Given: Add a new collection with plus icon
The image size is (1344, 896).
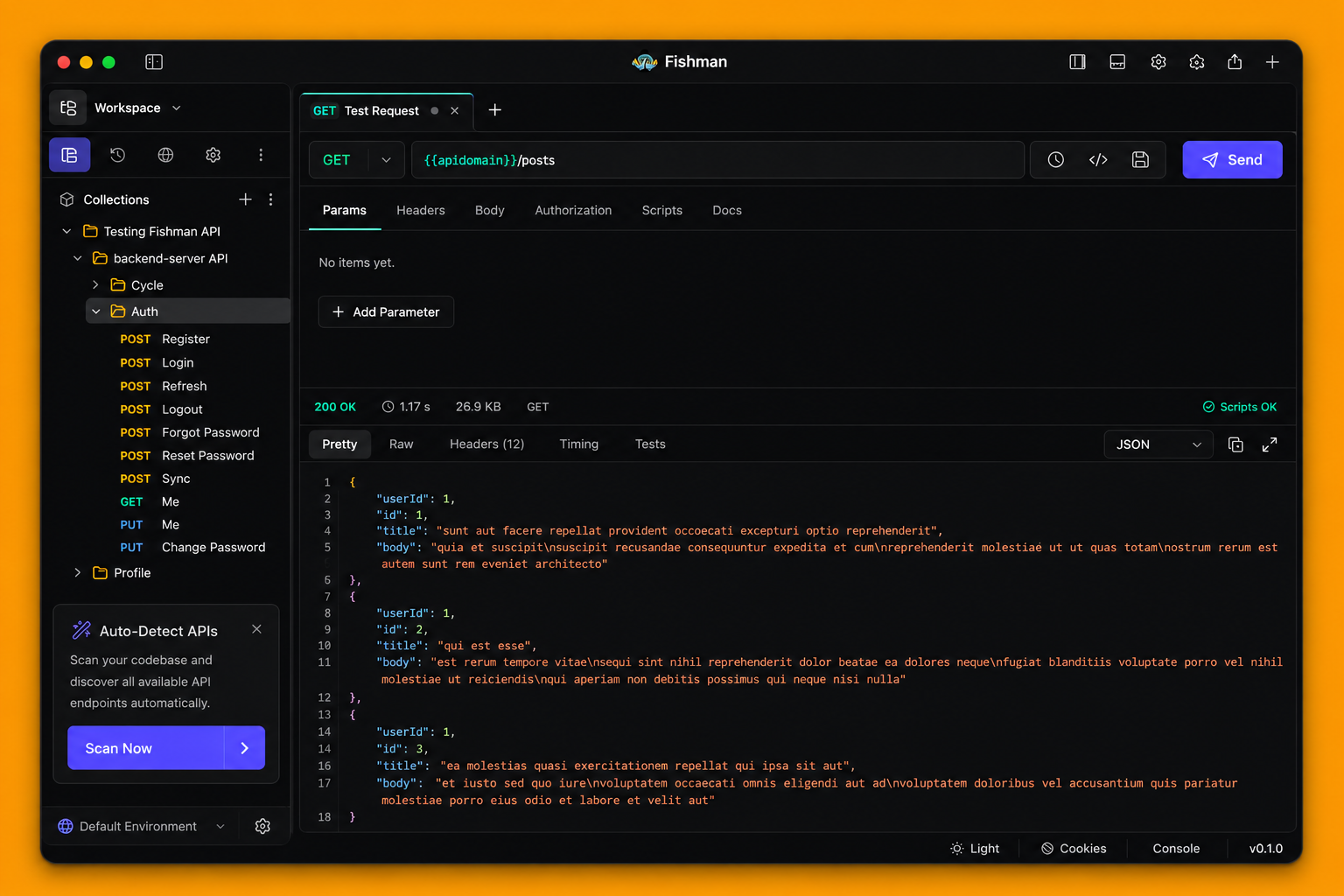Looking at the screenshot, I should point(245,199).
